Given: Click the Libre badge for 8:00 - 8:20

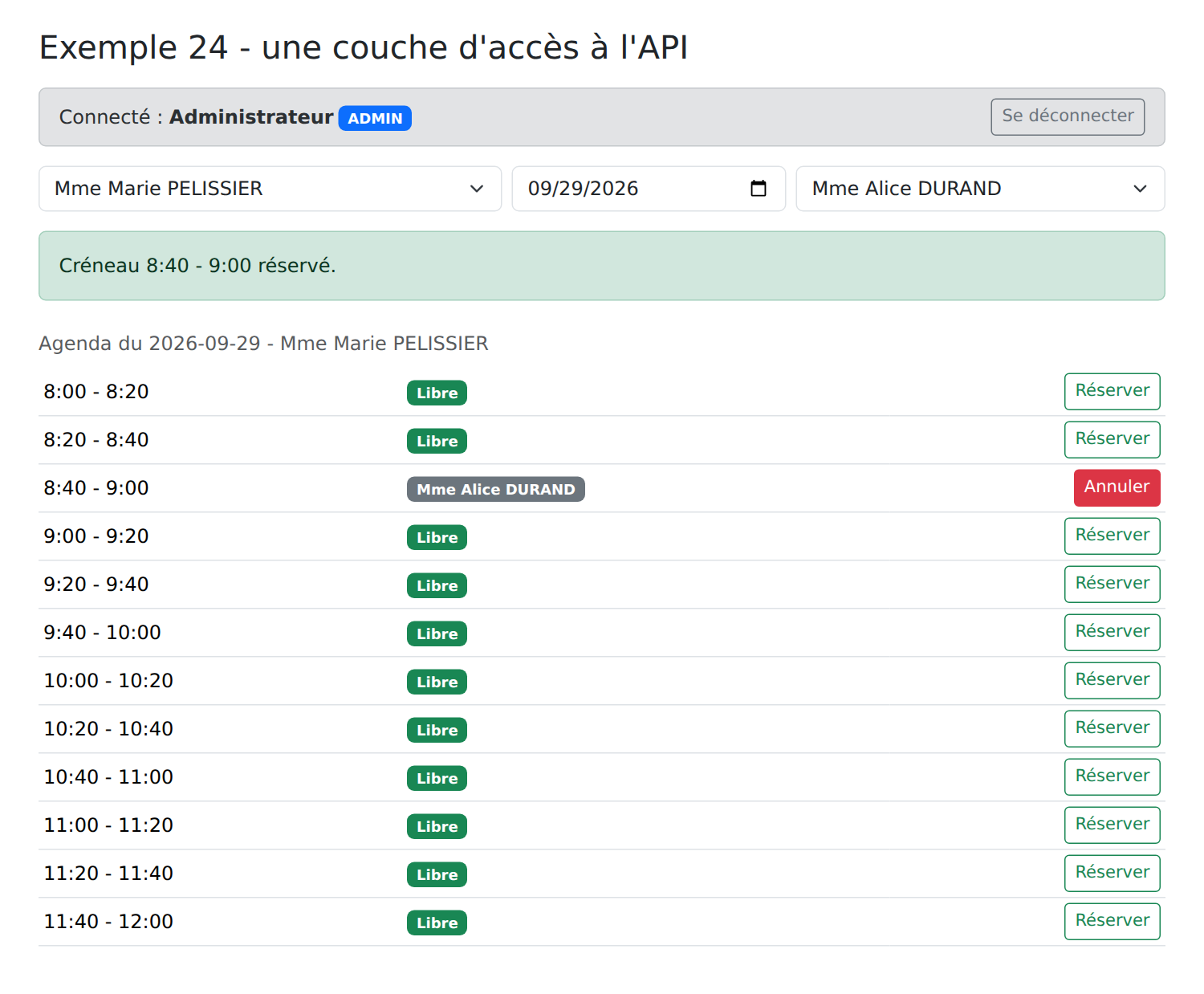Looking at the screenshot, I should coord(437,393).
